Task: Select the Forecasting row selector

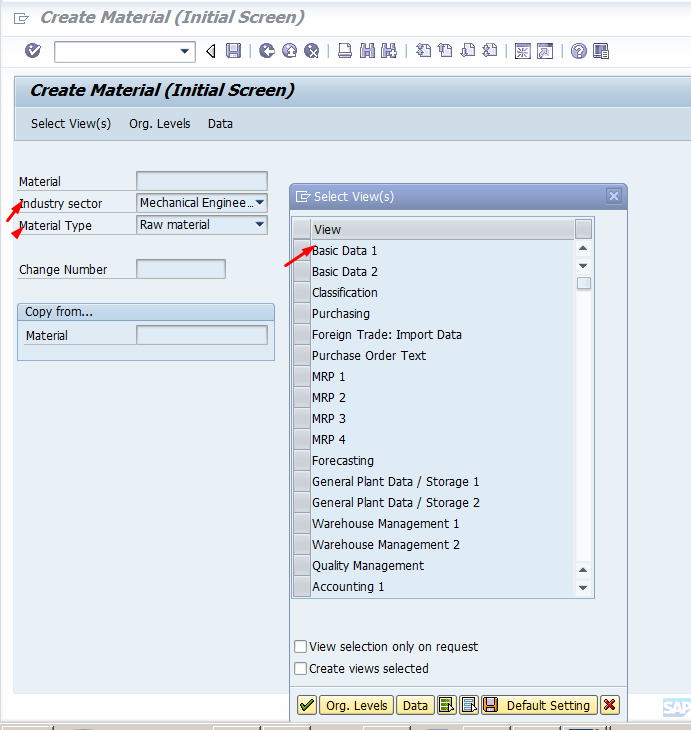Action: (x=302, y=460)
